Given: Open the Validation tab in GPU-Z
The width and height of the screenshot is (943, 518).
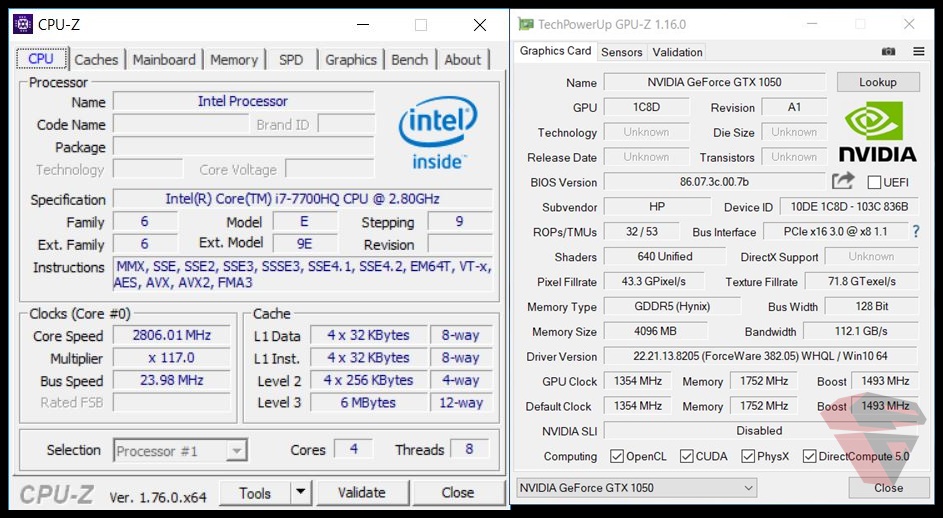Looking at the screenshot, I should point(677,52).
